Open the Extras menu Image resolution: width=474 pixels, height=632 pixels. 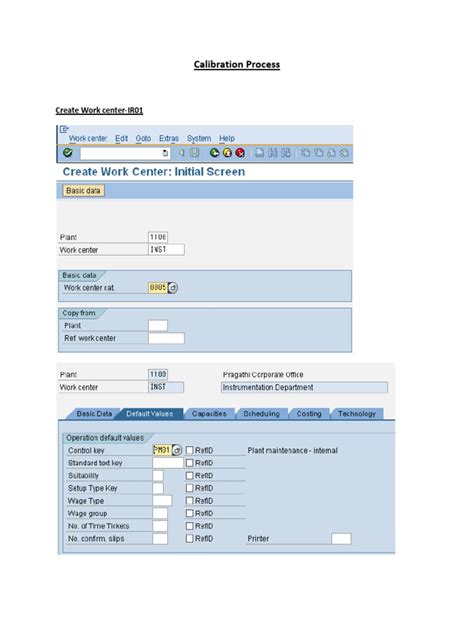[x=169, y=138]
